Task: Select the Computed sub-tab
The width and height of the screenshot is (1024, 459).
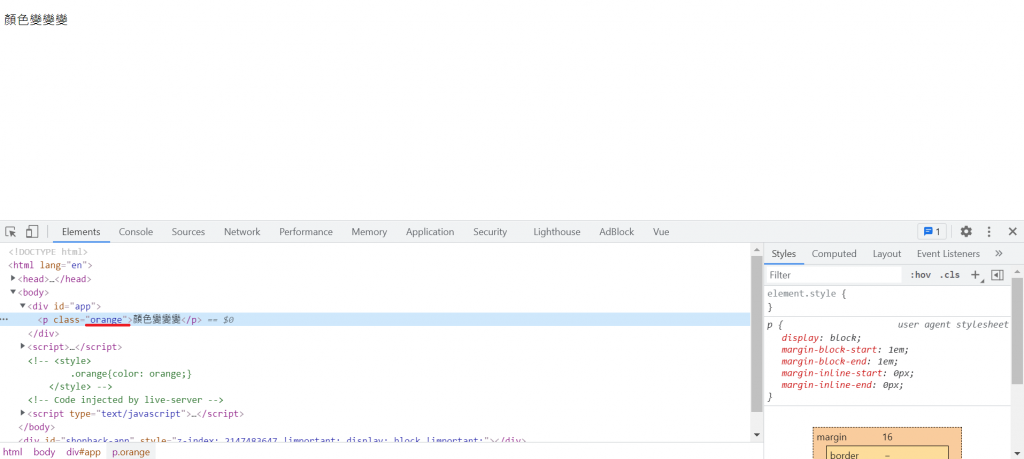Action: 834,253
